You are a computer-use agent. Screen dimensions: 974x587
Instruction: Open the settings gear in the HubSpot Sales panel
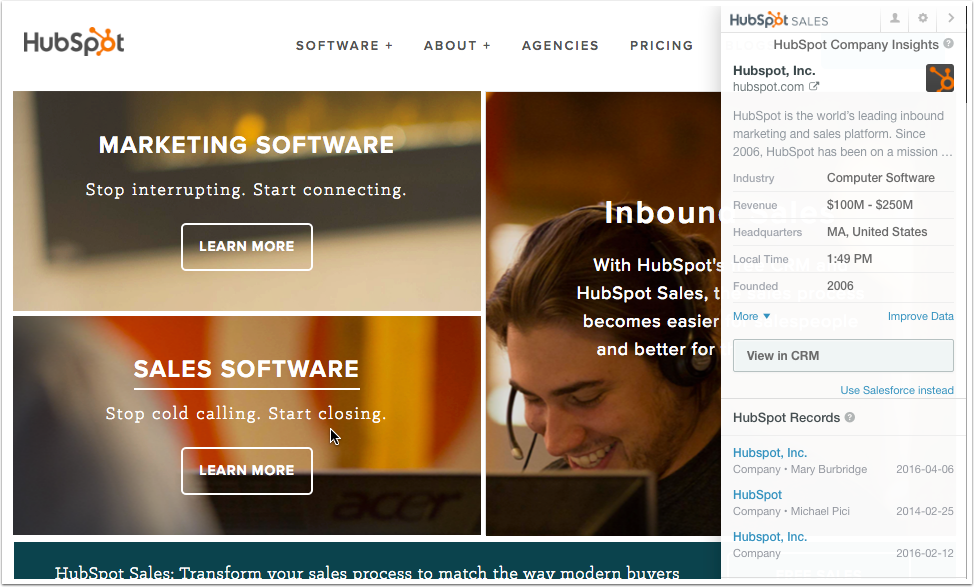922,19
